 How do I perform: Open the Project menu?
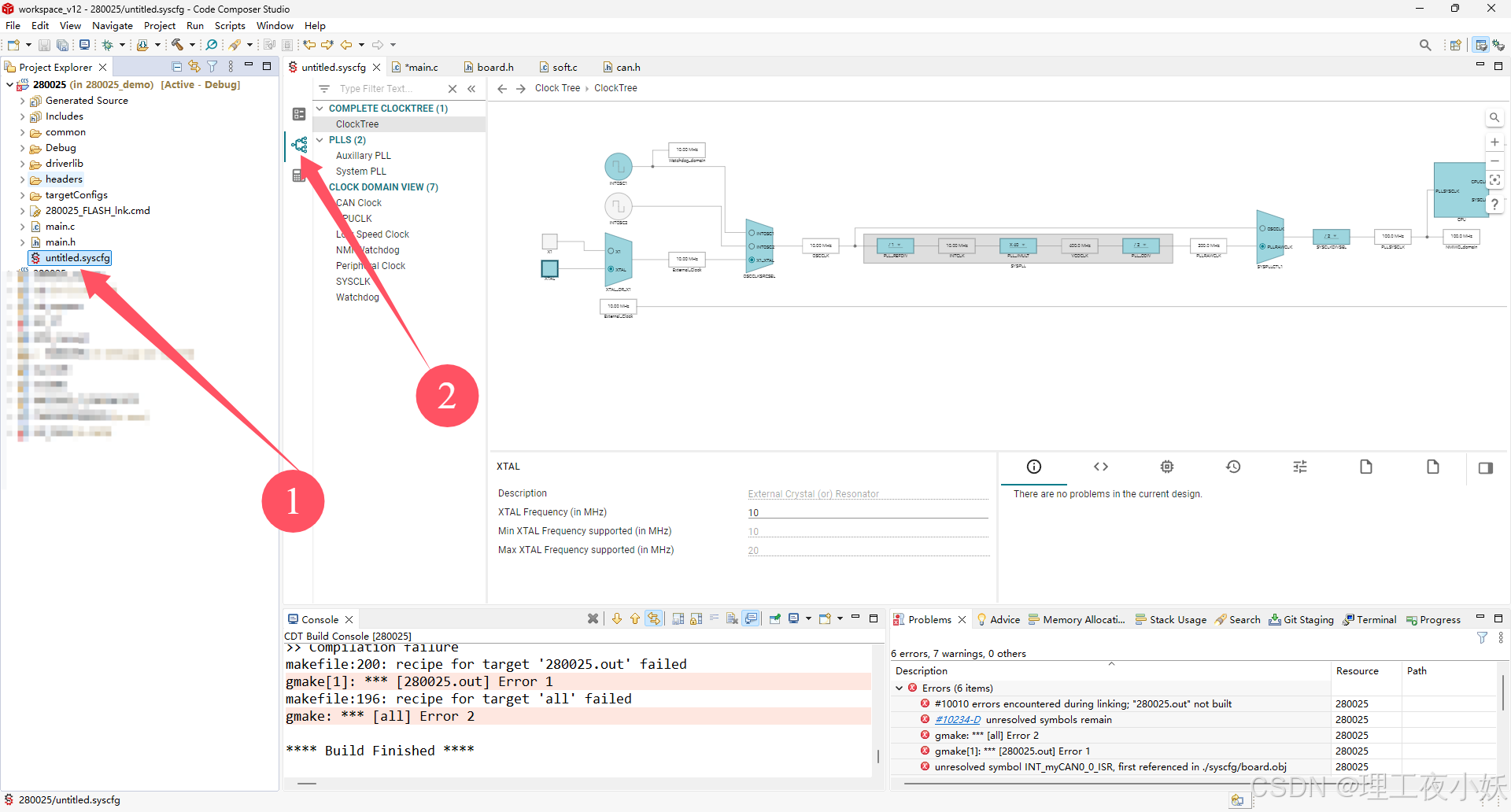160,26
